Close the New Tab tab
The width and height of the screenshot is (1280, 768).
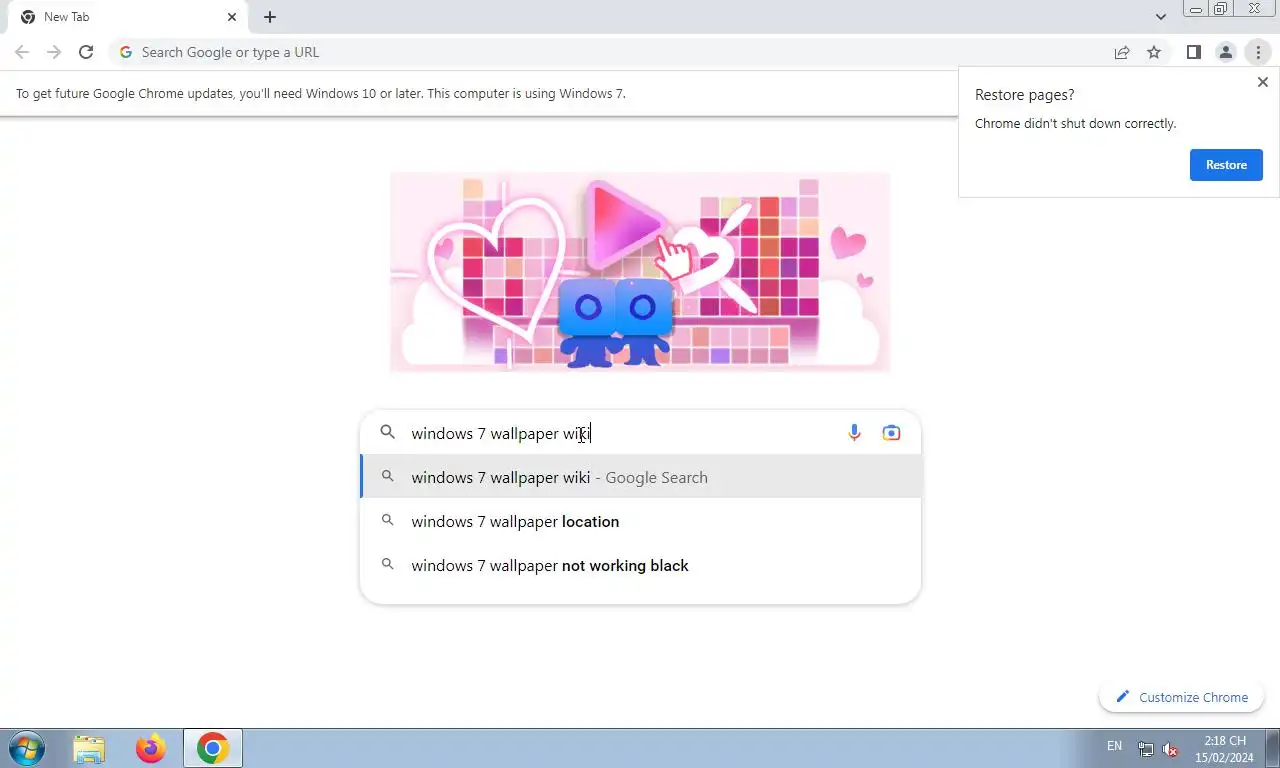coord(232,17)
